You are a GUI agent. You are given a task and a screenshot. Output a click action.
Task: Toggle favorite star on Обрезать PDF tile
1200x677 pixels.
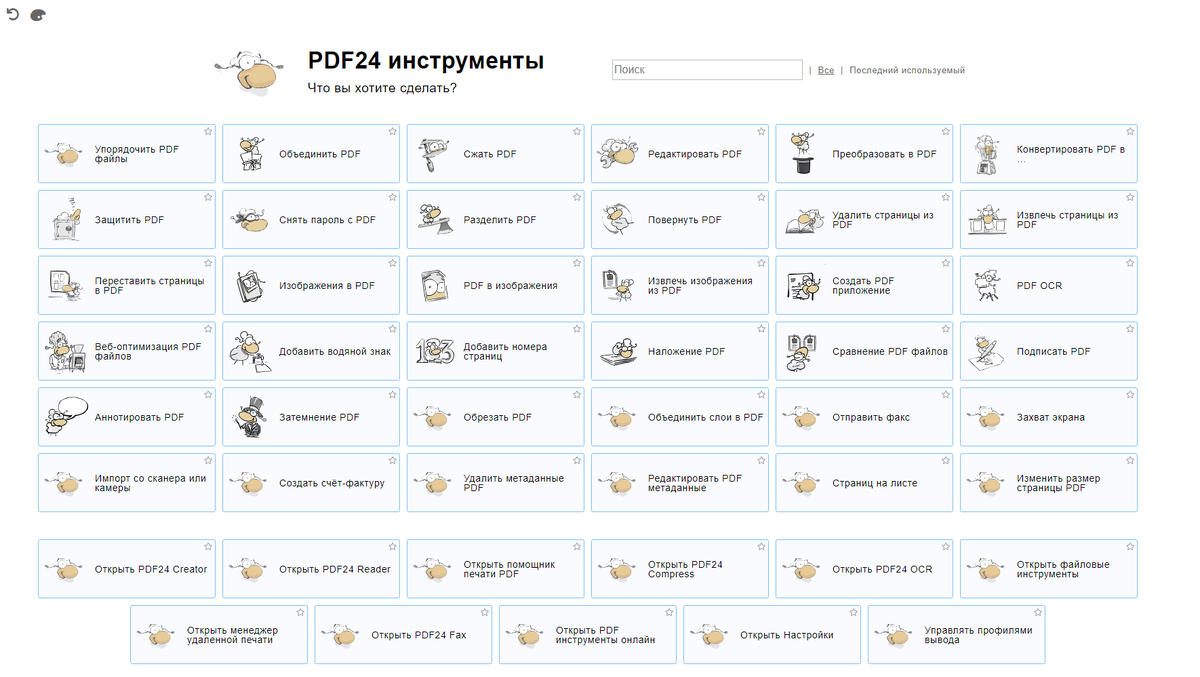(x=577, y=395)
